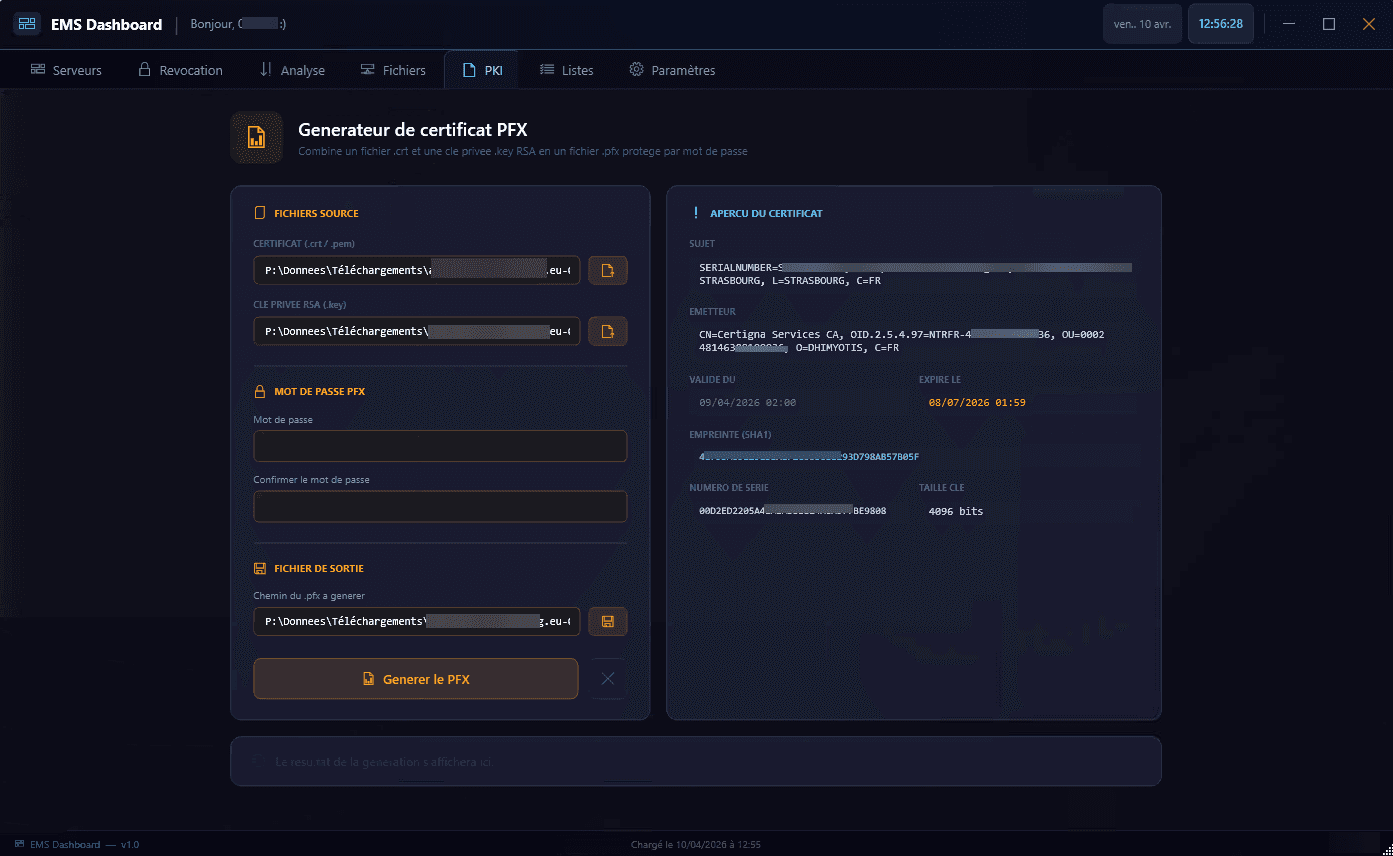
Task: Select the PKI tab
Action: [482, 70]
